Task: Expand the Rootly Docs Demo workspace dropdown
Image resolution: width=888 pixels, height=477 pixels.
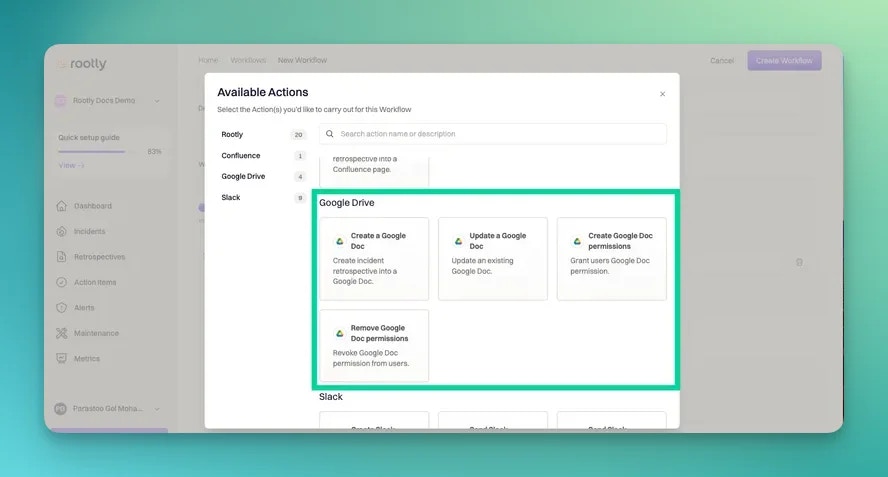Action: tap(157, 101)
